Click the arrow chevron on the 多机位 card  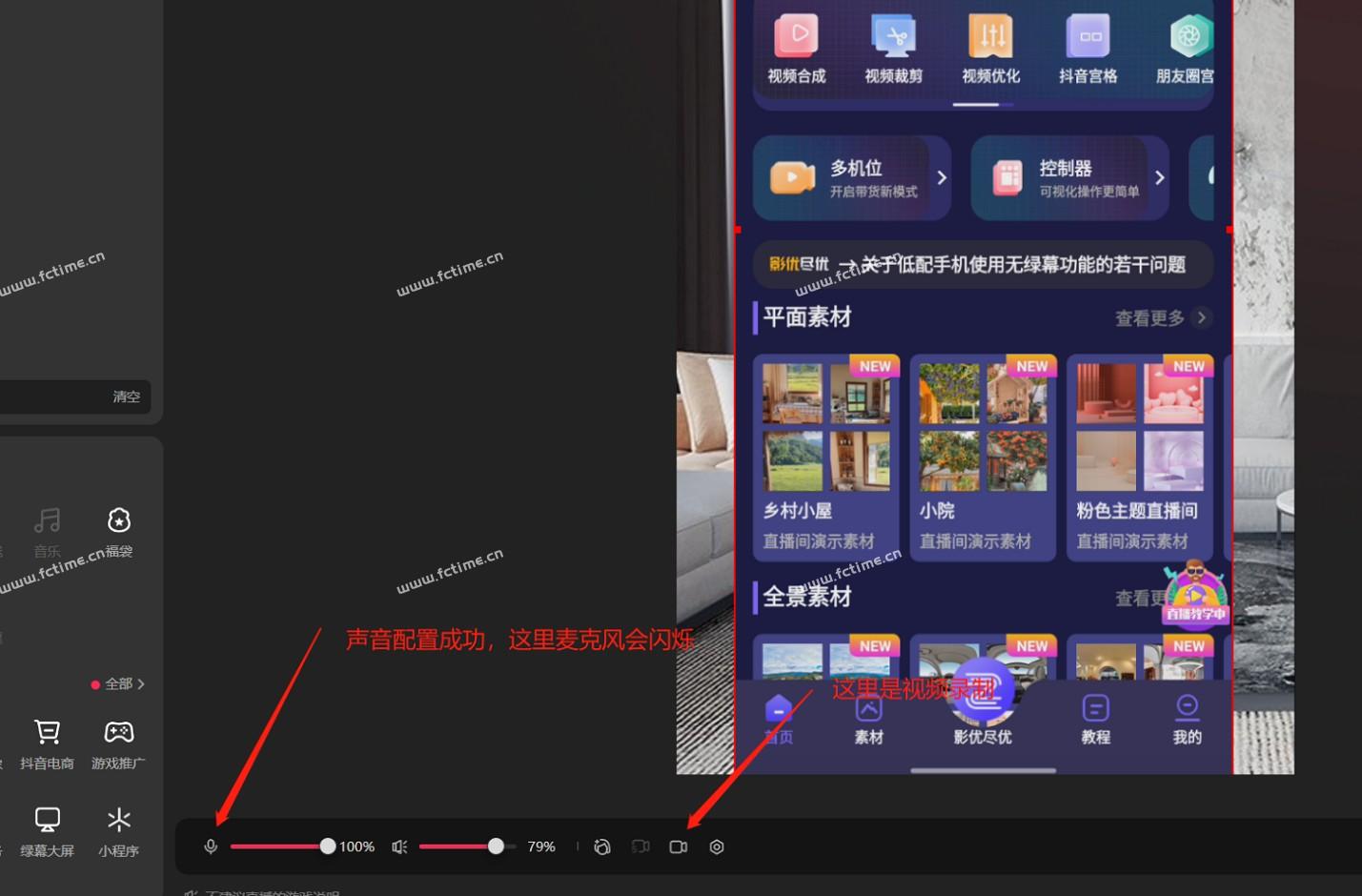click(x=942, y=177)
